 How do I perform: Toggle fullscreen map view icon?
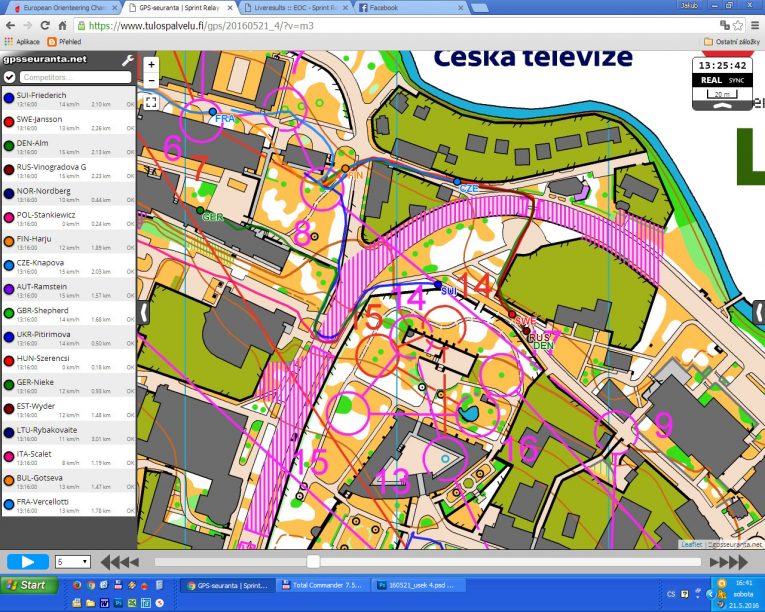[x=151, y=102]
